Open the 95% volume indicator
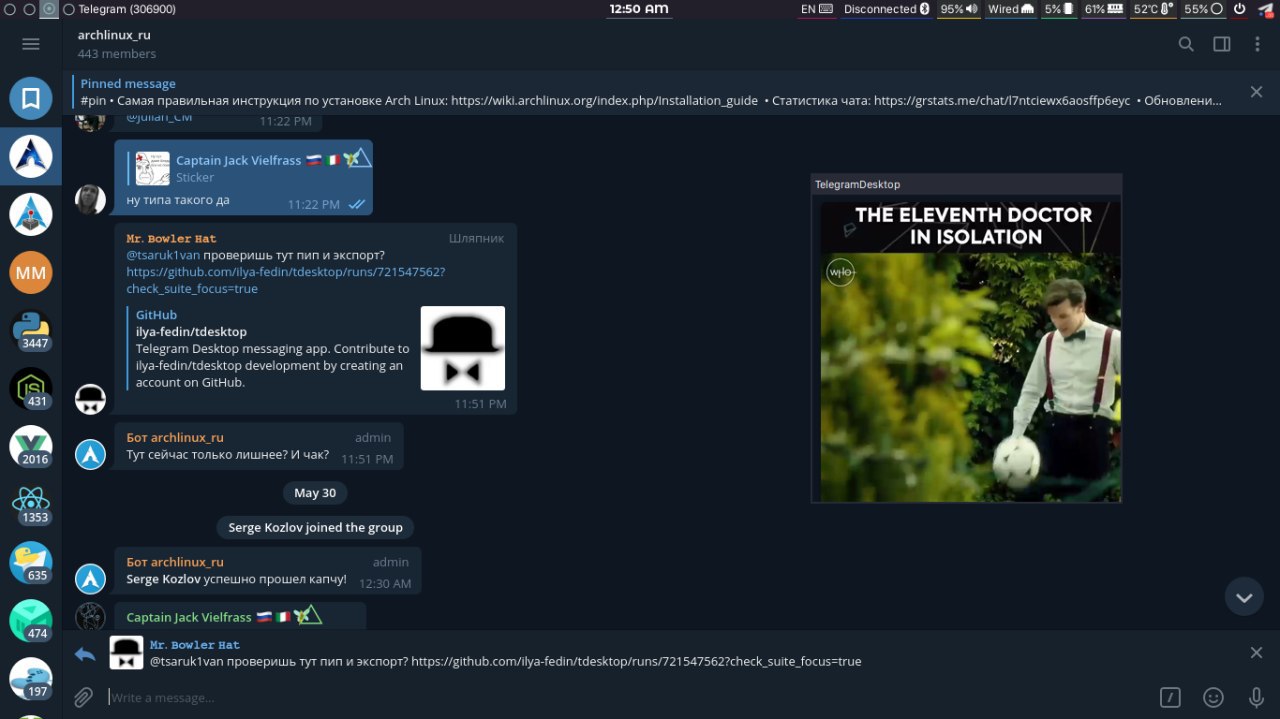This screenshot has width=1280, height=719. [x=960, y=9]
